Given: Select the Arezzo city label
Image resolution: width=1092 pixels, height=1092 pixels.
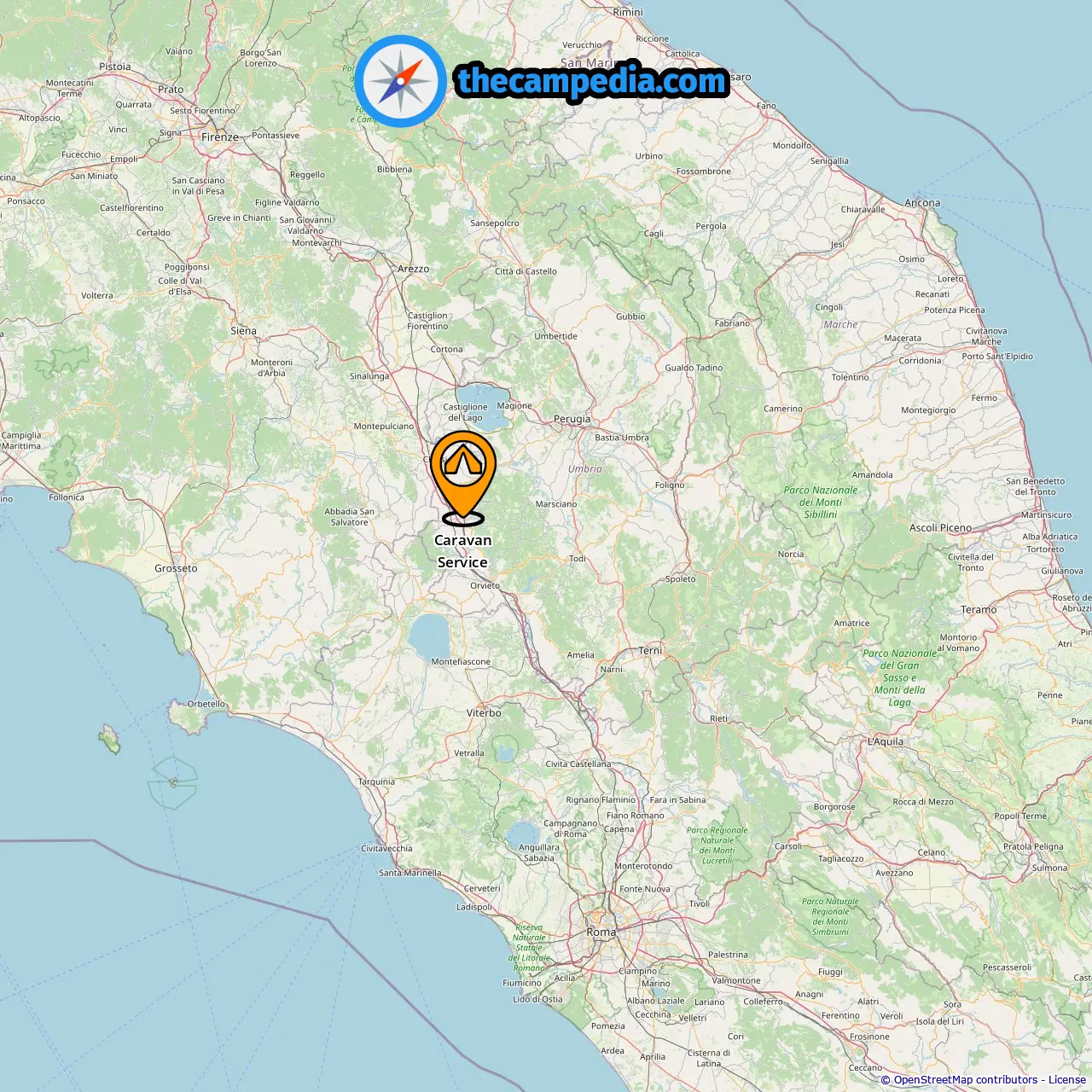Looking at the screenshot, I should click(414, 269).
